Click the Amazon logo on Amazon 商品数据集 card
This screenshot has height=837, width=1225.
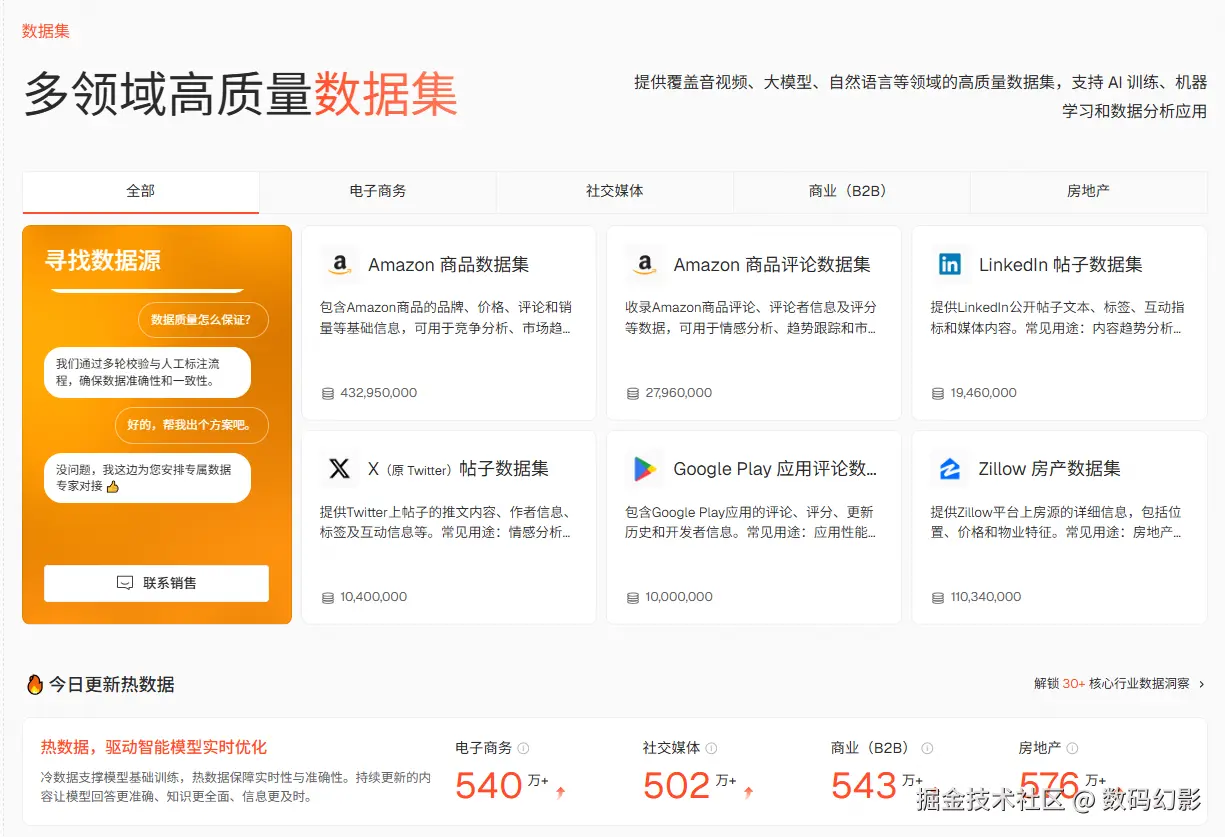pos(340,265)
